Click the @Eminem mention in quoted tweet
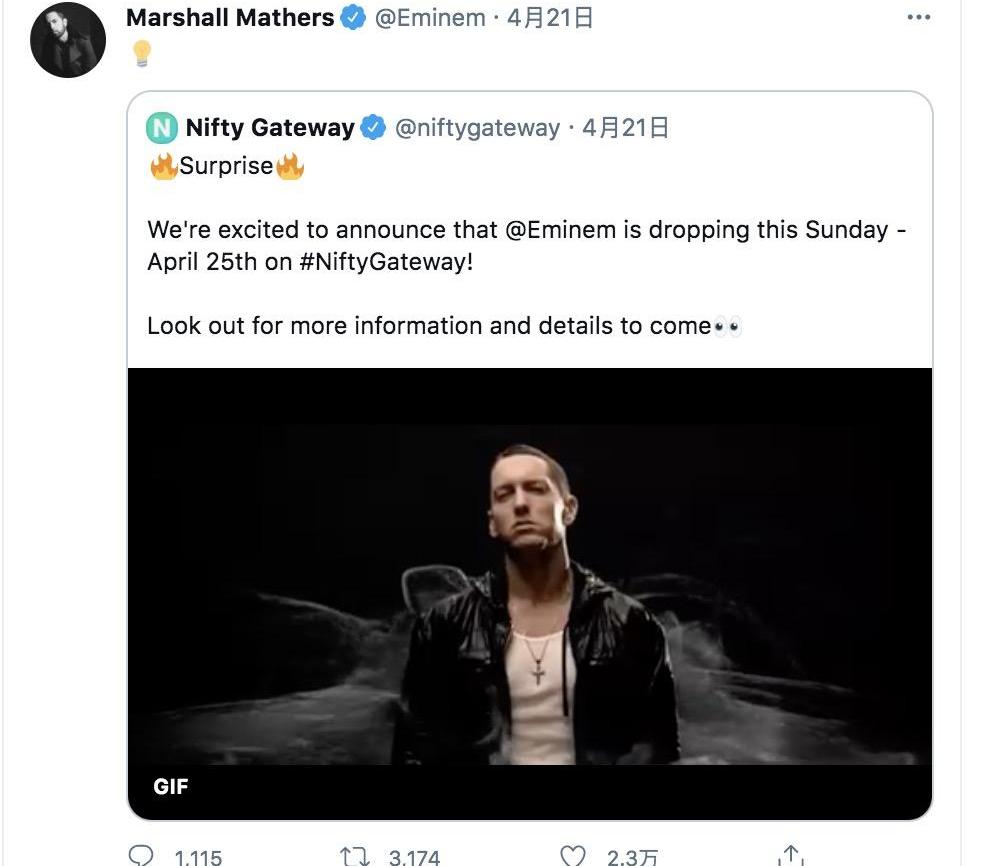 pyautogui.click(x=560, y=230)
